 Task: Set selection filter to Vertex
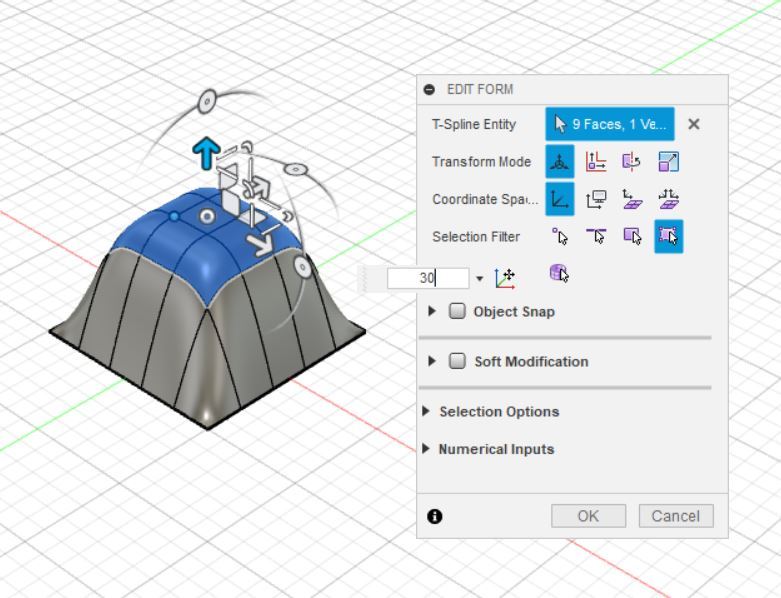(x=560, y=237)
